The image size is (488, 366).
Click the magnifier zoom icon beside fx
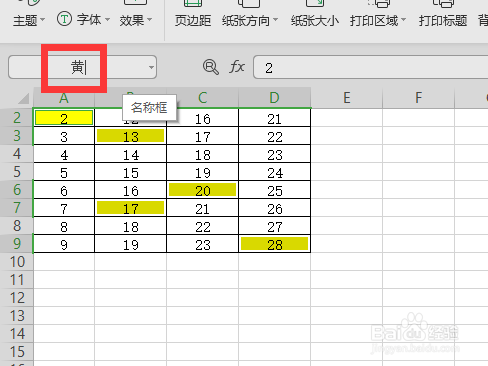tap(211, 67)
